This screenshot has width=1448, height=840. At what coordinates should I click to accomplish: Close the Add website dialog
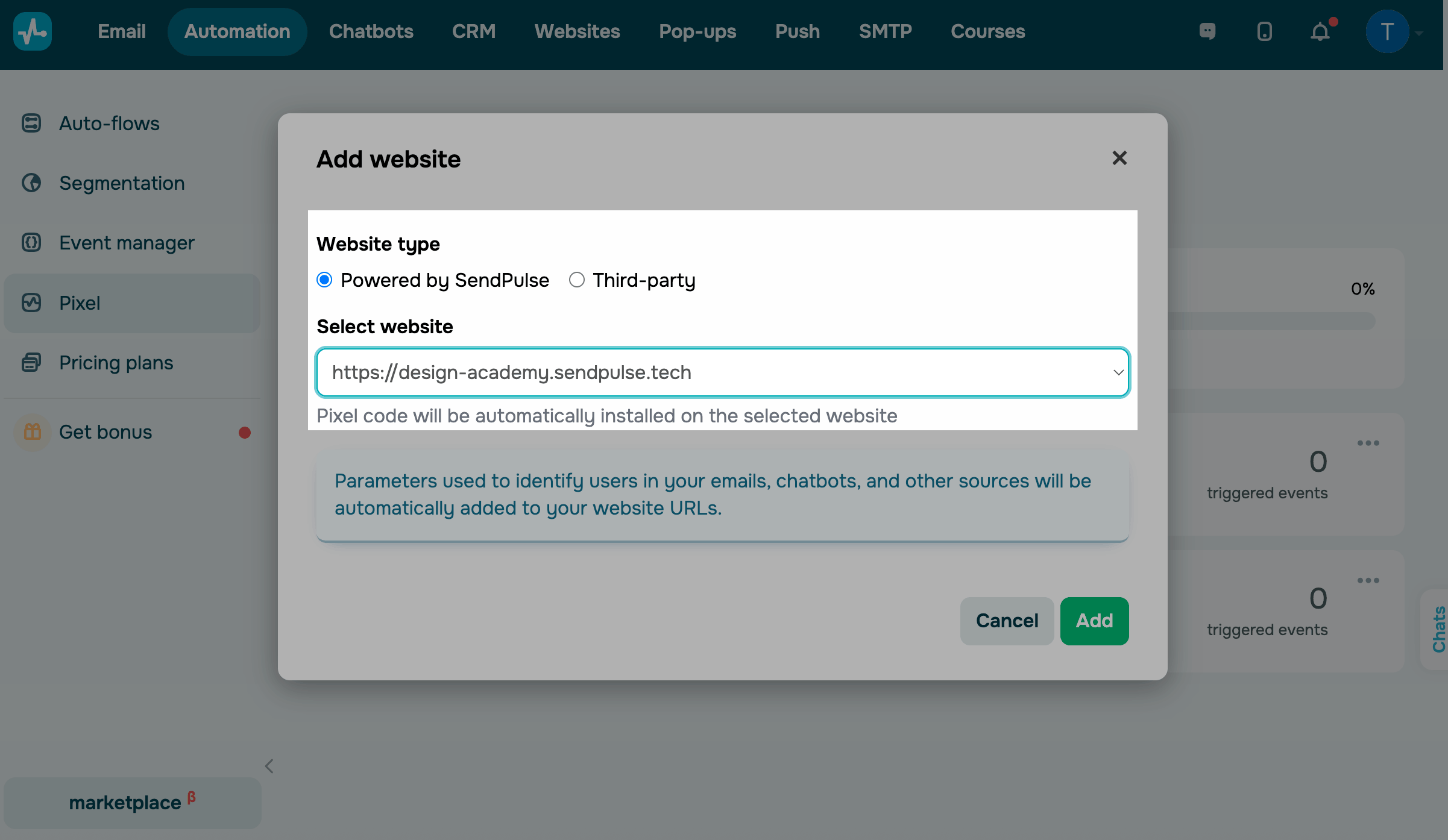pyautogui.click(x=1119, y=158)
